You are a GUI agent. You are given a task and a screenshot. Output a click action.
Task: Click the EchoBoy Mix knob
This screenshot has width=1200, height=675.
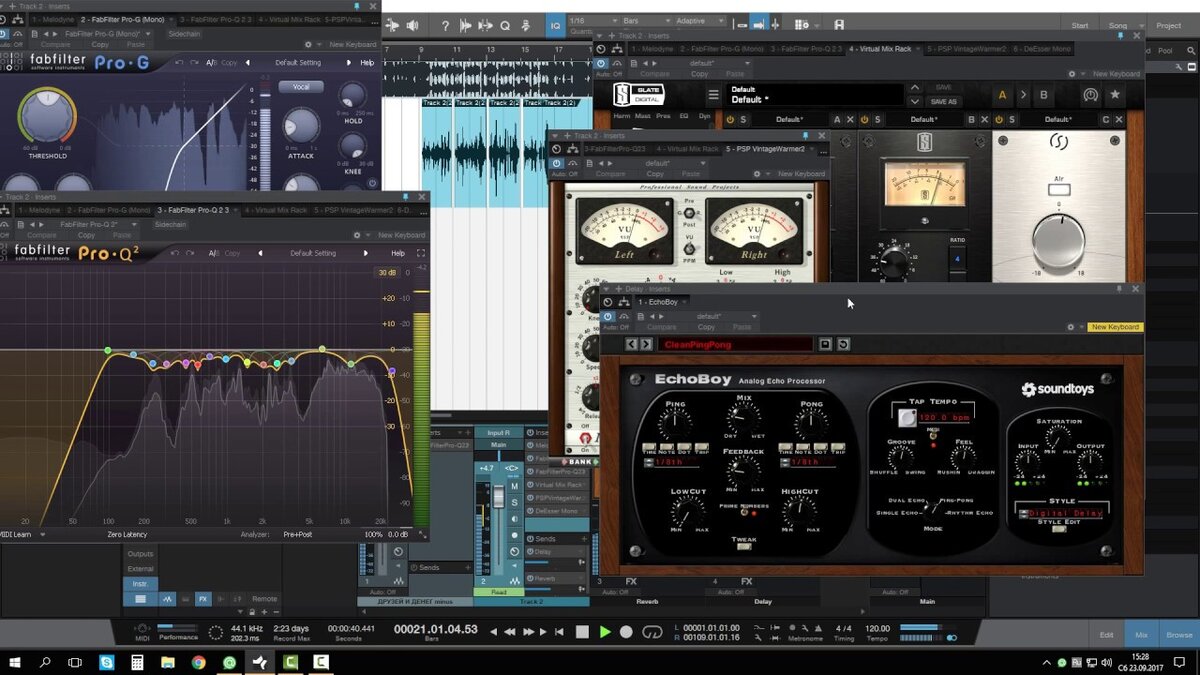[x=744, y=420]
